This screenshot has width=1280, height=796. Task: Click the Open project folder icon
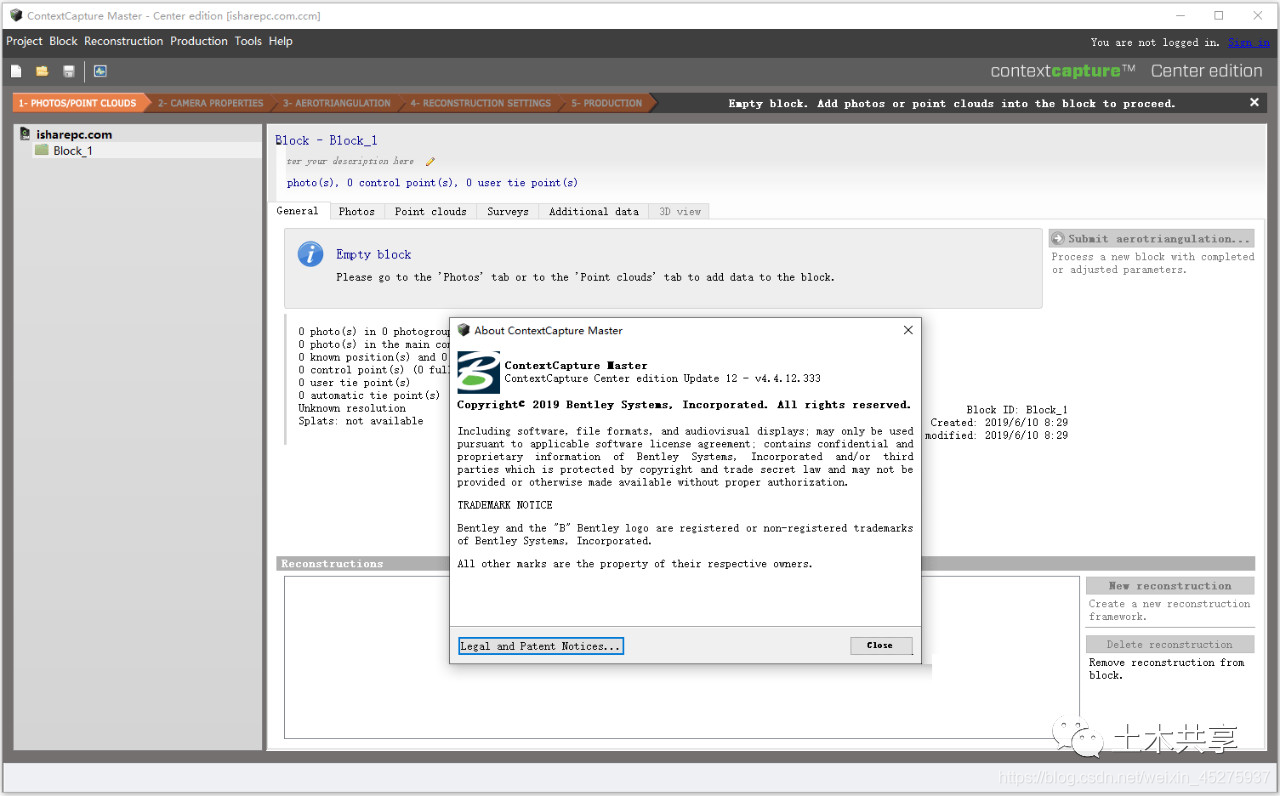click(x=42, y=71)
